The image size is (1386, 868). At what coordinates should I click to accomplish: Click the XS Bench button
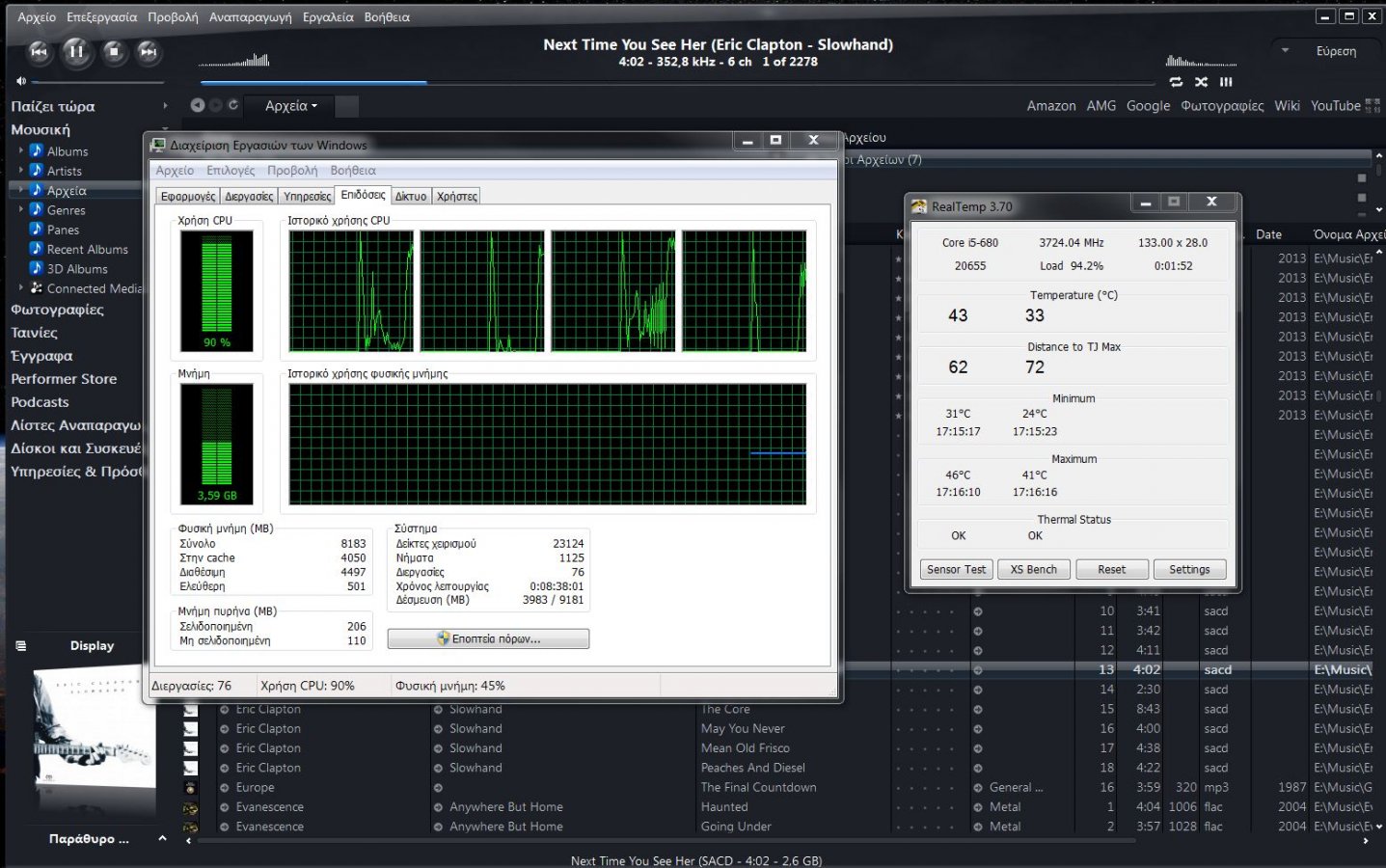coord(1033,569)
